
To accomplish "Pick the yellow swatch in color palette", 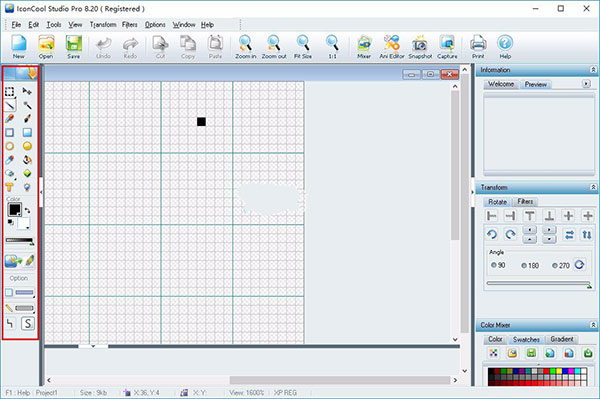I will (x=559, y=371).
